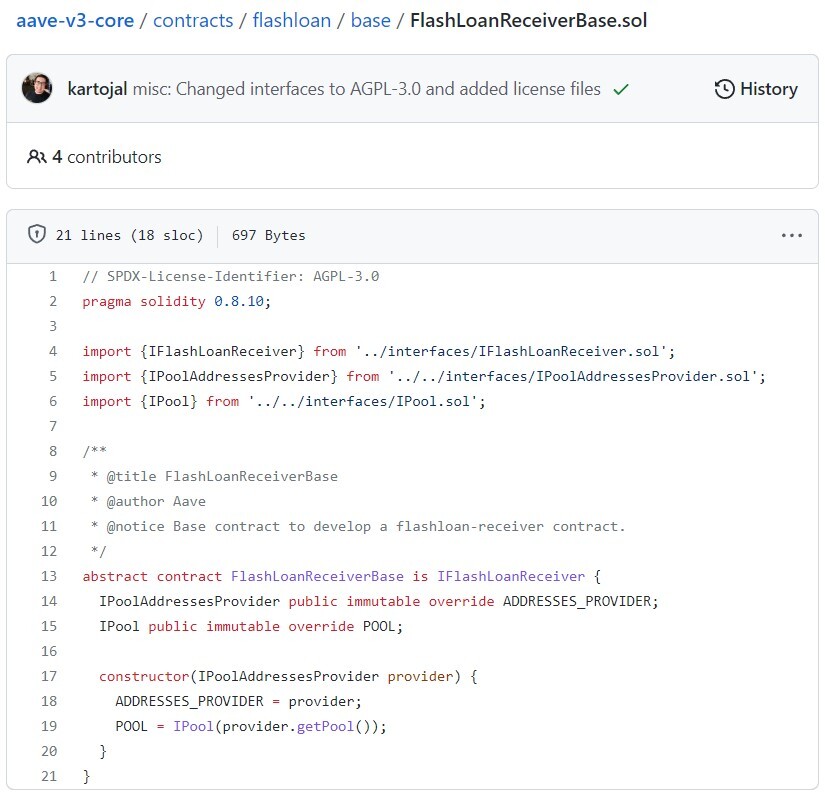Click the shield icon beside line count
The image size is (825, 797).
point(37,235)
